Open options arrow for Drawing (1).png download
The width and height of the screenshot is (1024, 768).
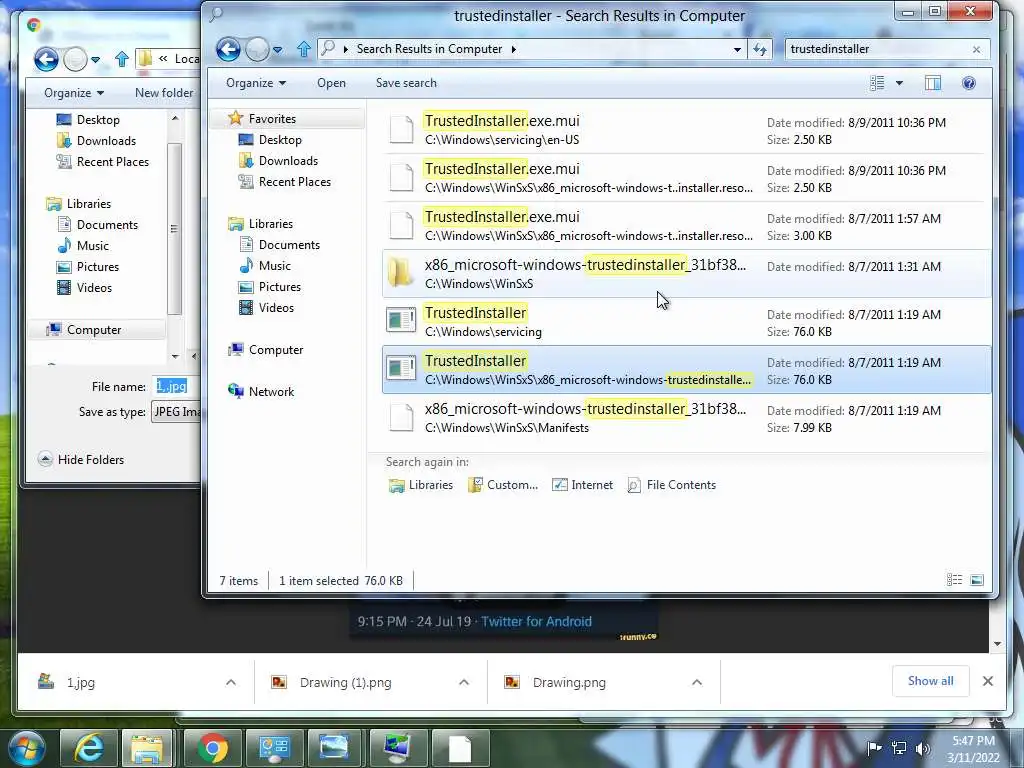[464, 682]
